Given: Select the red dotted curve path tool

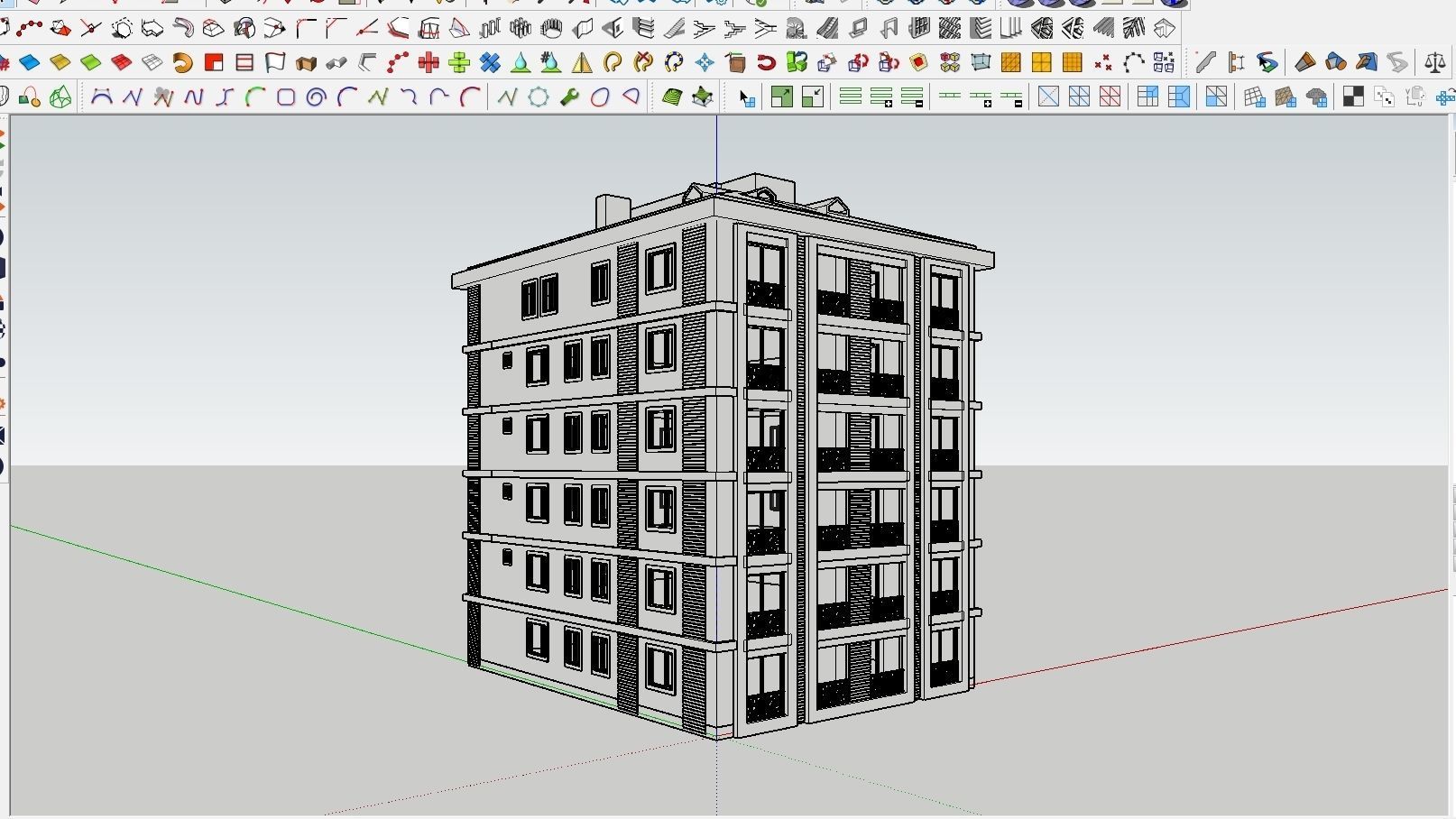Looking at the screenshot, I should [29, 29].
